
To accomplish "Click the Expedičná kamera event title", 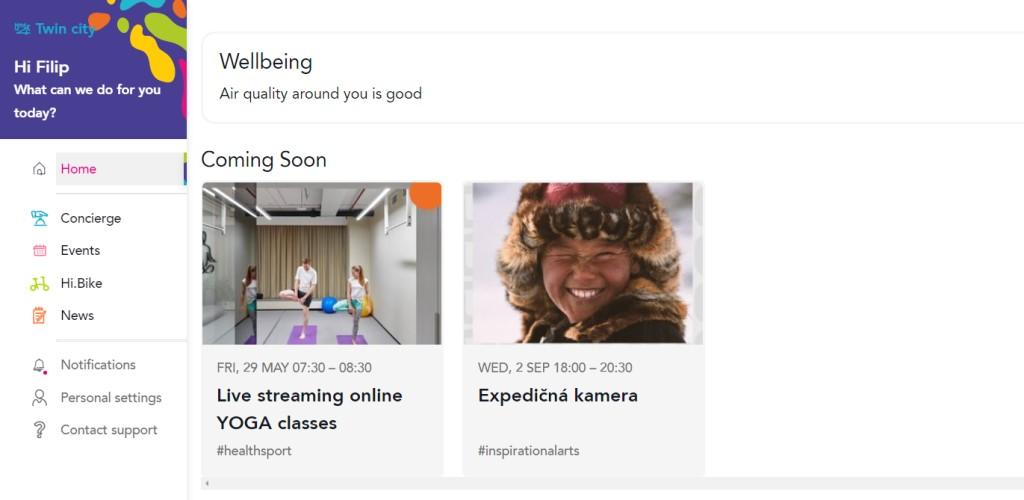I will click(558, 396).
